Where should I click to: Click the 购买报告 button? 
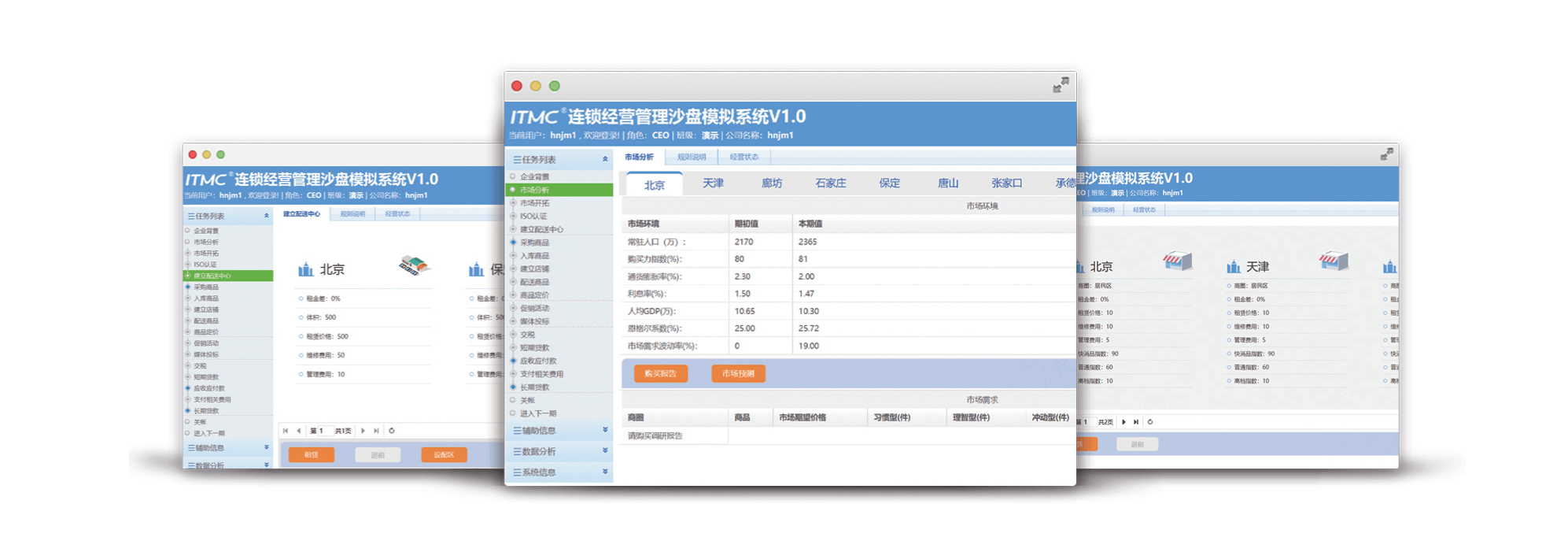click(x=660, y=373)
